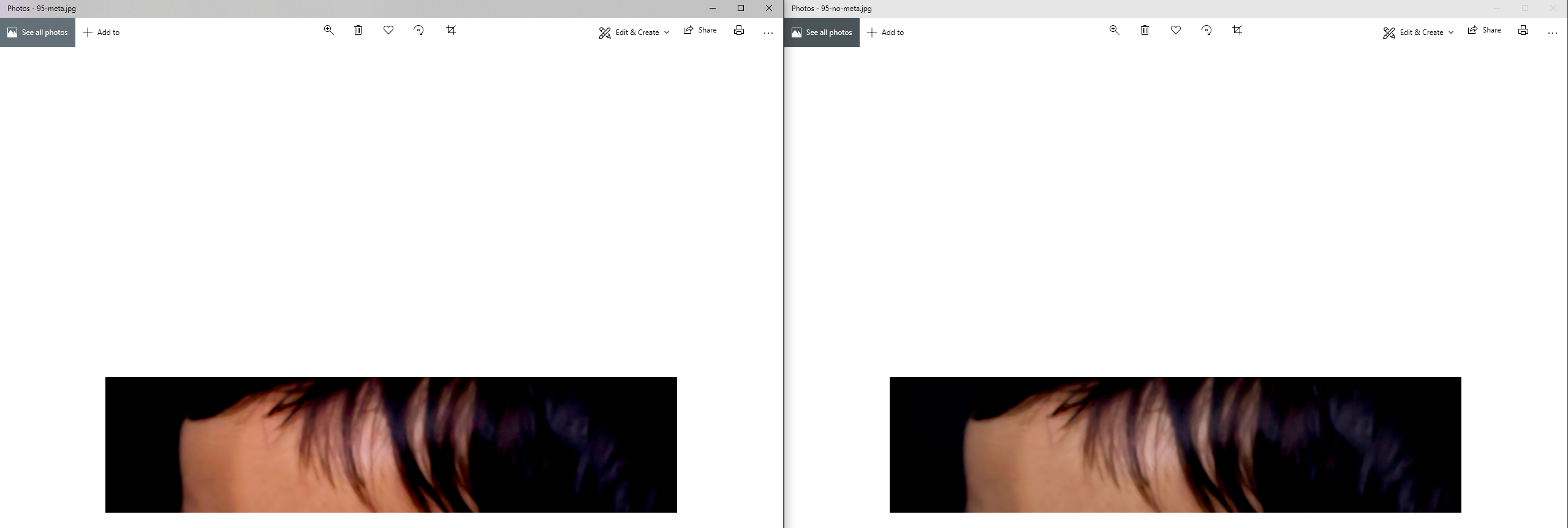Click Add to in 95-no-meta.jpg window
This screenshot has height=528, width=1568.
point(885,33)
